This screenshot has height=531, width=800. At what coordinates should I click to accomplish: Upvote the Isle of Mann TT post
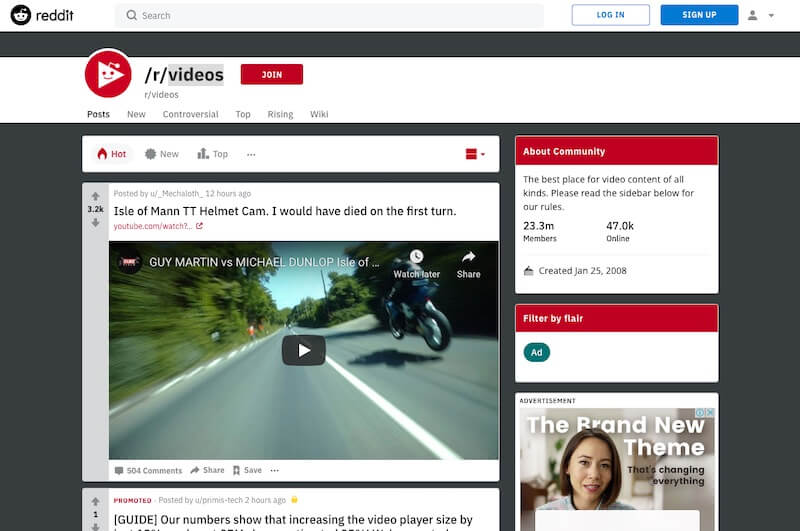(95, 196)
